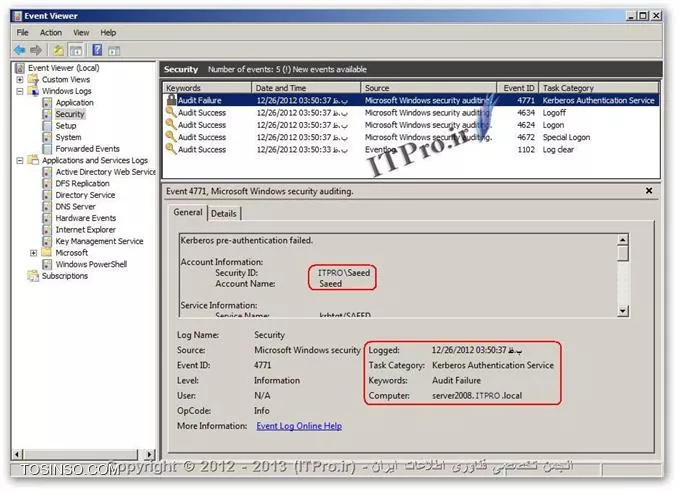
Task: Click the lock icon of Audit Failure row
Action: pyautogui.click(x=171, y=100)
